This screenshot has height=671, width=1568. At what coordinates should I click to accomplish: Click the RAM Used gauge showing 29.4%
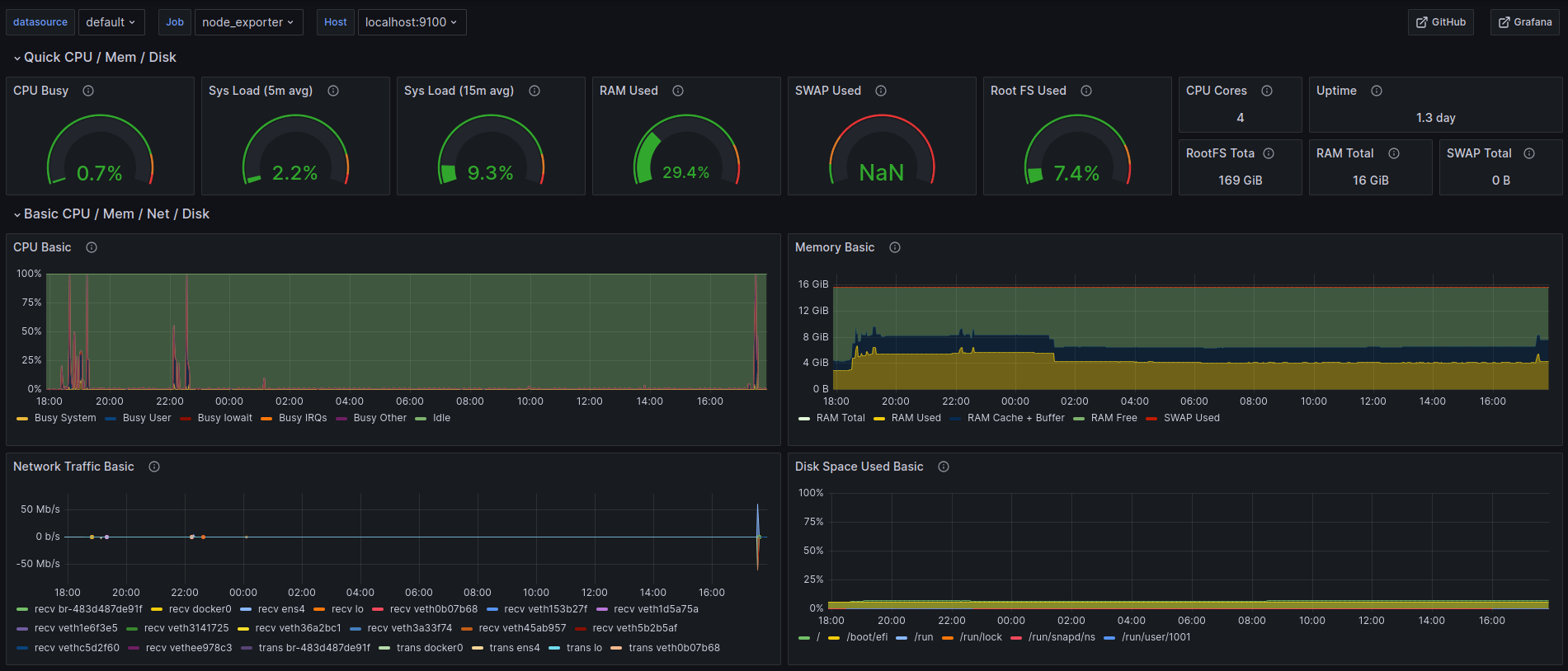click(686, 150)
